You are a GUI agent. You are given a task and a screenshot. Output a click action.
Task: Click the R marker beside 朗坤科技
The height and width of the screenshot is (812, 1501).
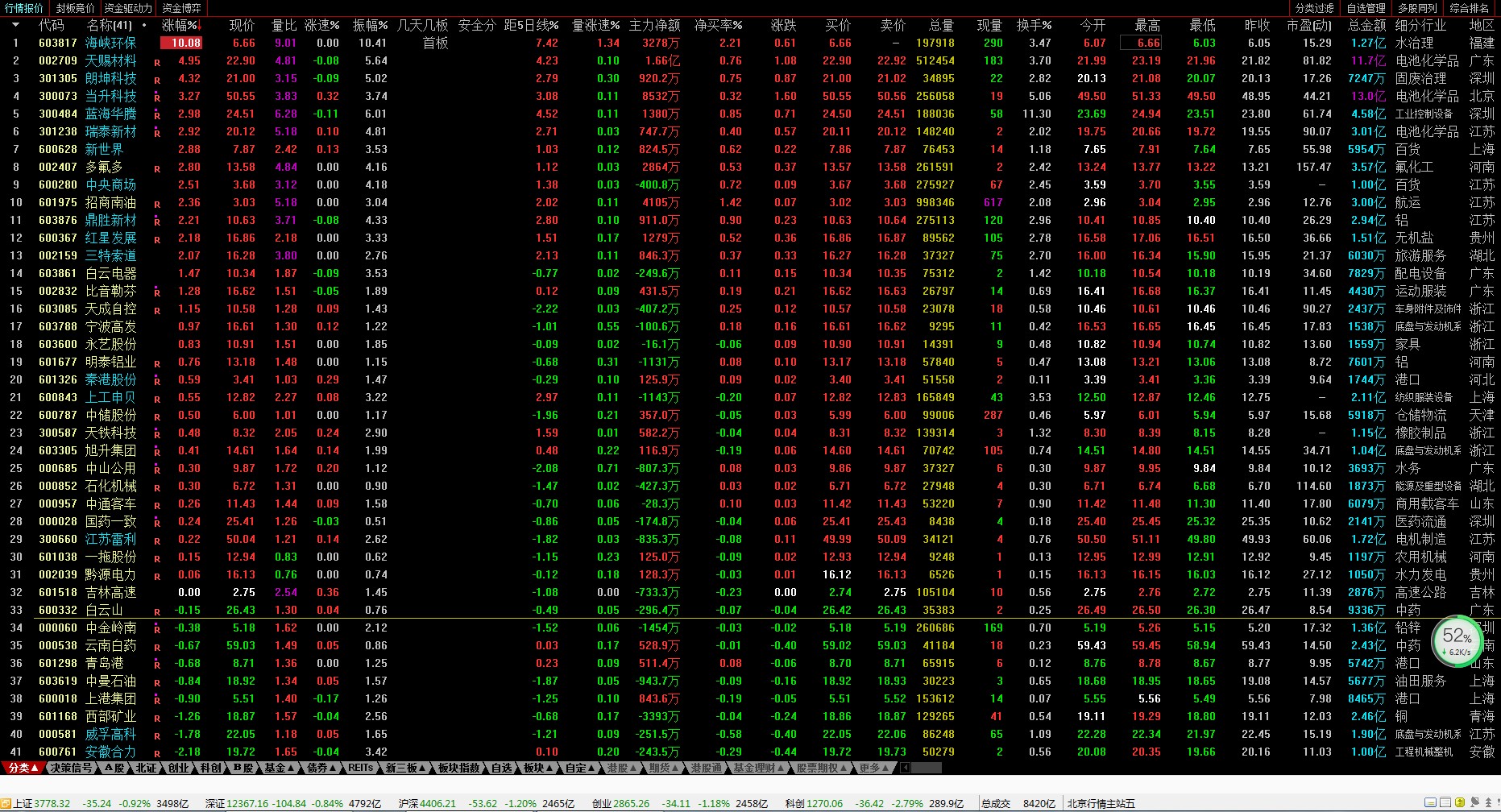point(157,80)
